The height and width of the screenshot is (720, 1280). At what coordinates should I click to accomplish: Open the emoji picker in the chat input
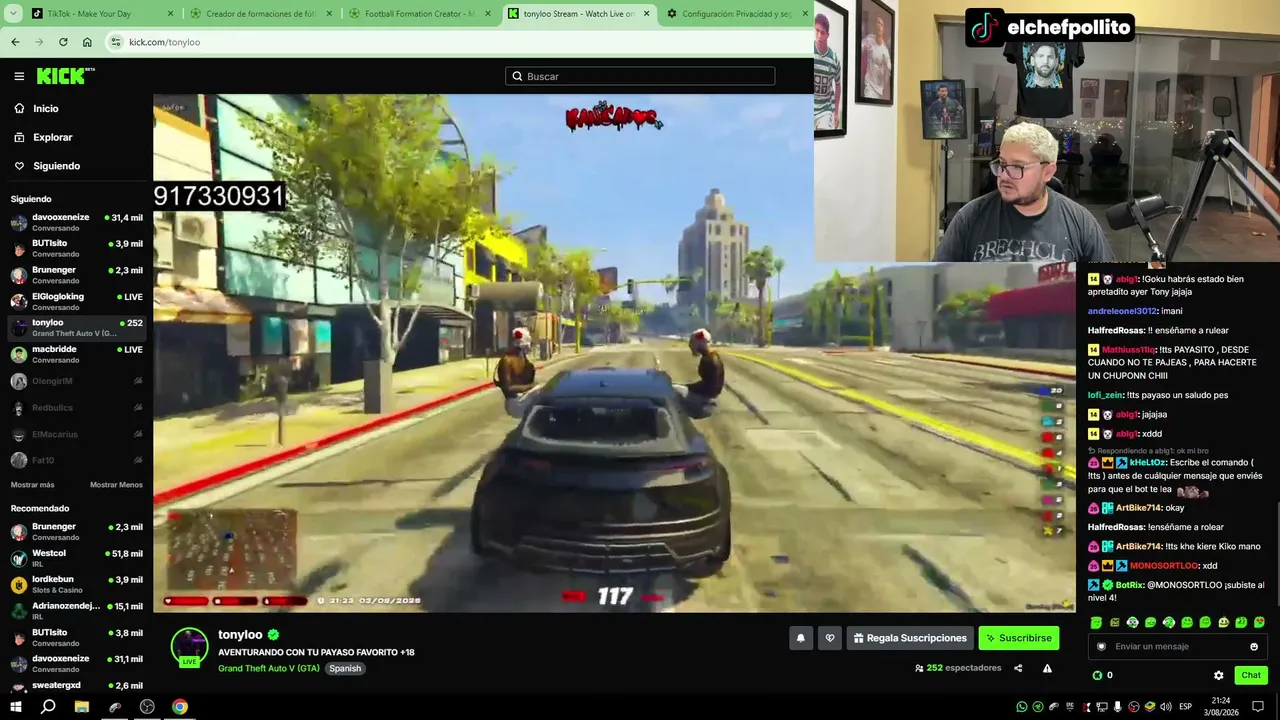[x=1254, y=646]
